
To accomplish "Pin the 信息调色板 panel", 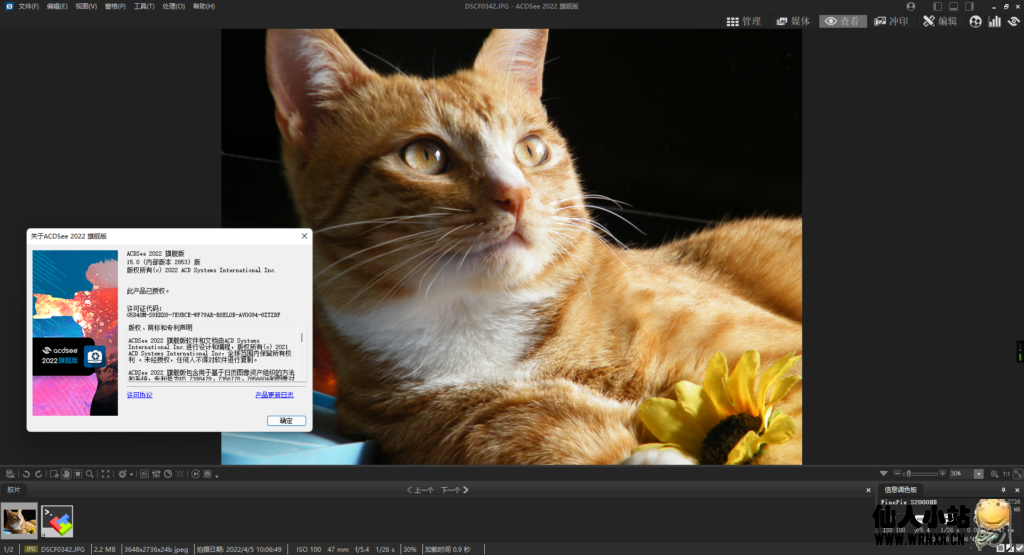I will [1005, 490].
